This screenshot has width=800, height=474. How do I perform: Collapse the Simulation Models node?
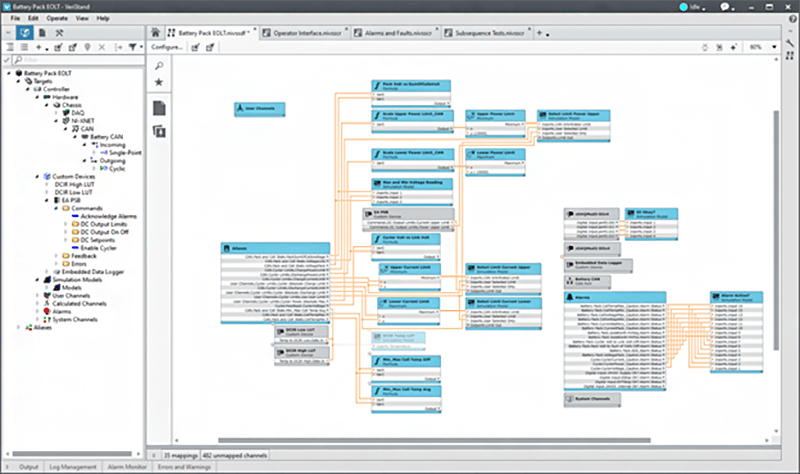(37, 280)
